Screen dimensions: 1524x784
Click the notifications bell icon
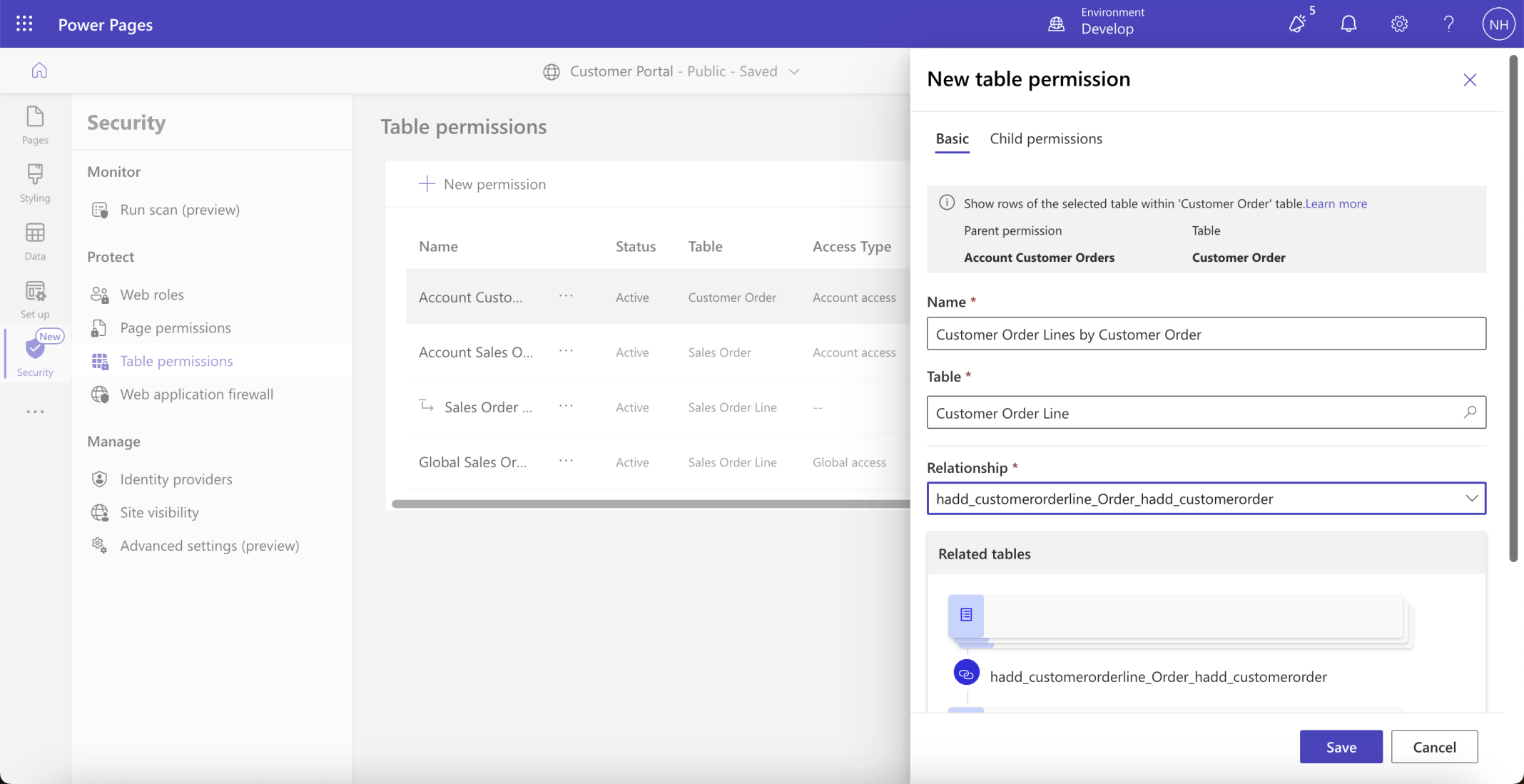[x=1348, y=24]
